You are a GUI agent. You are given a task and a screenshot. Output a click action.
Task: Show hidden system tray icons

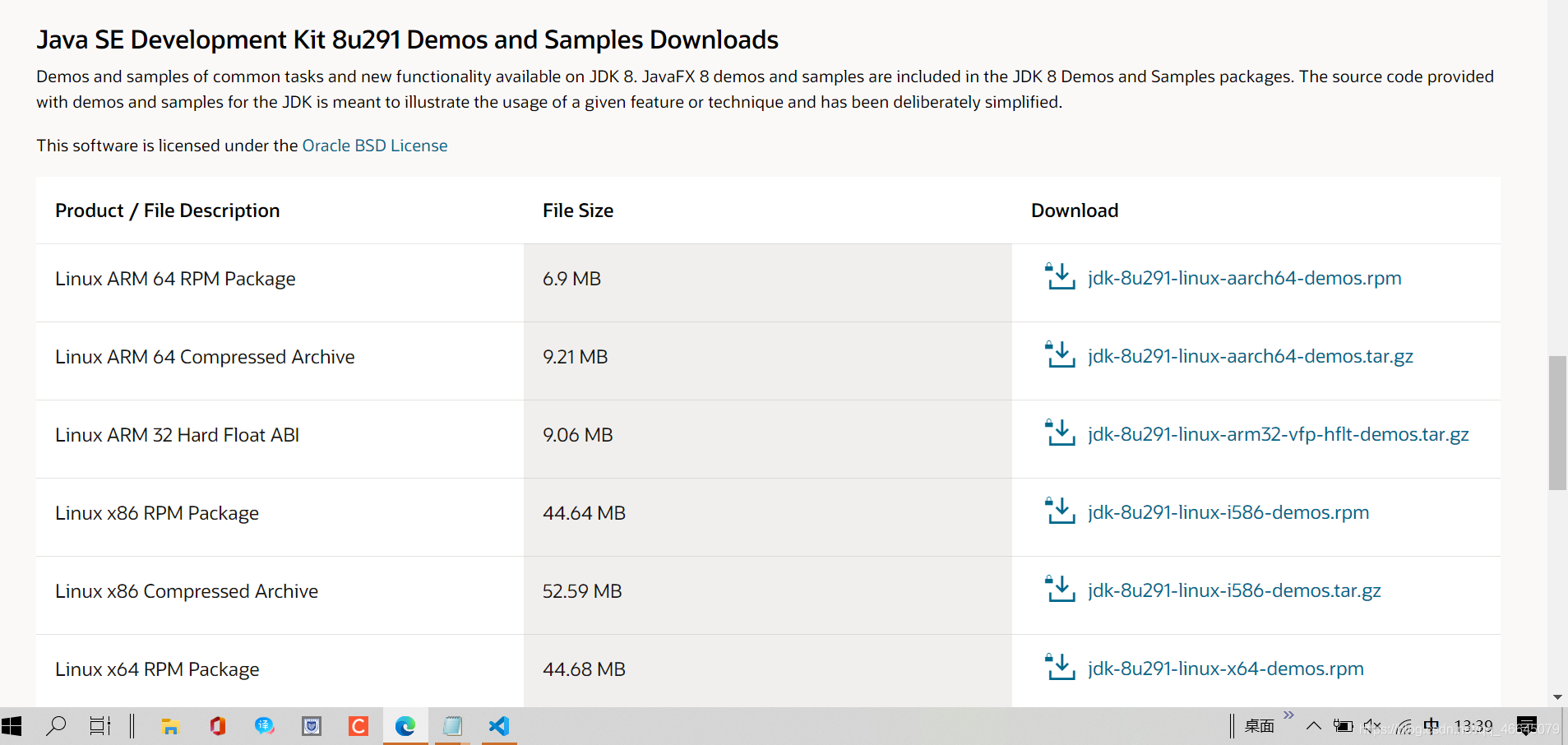tap(1314, 726)
